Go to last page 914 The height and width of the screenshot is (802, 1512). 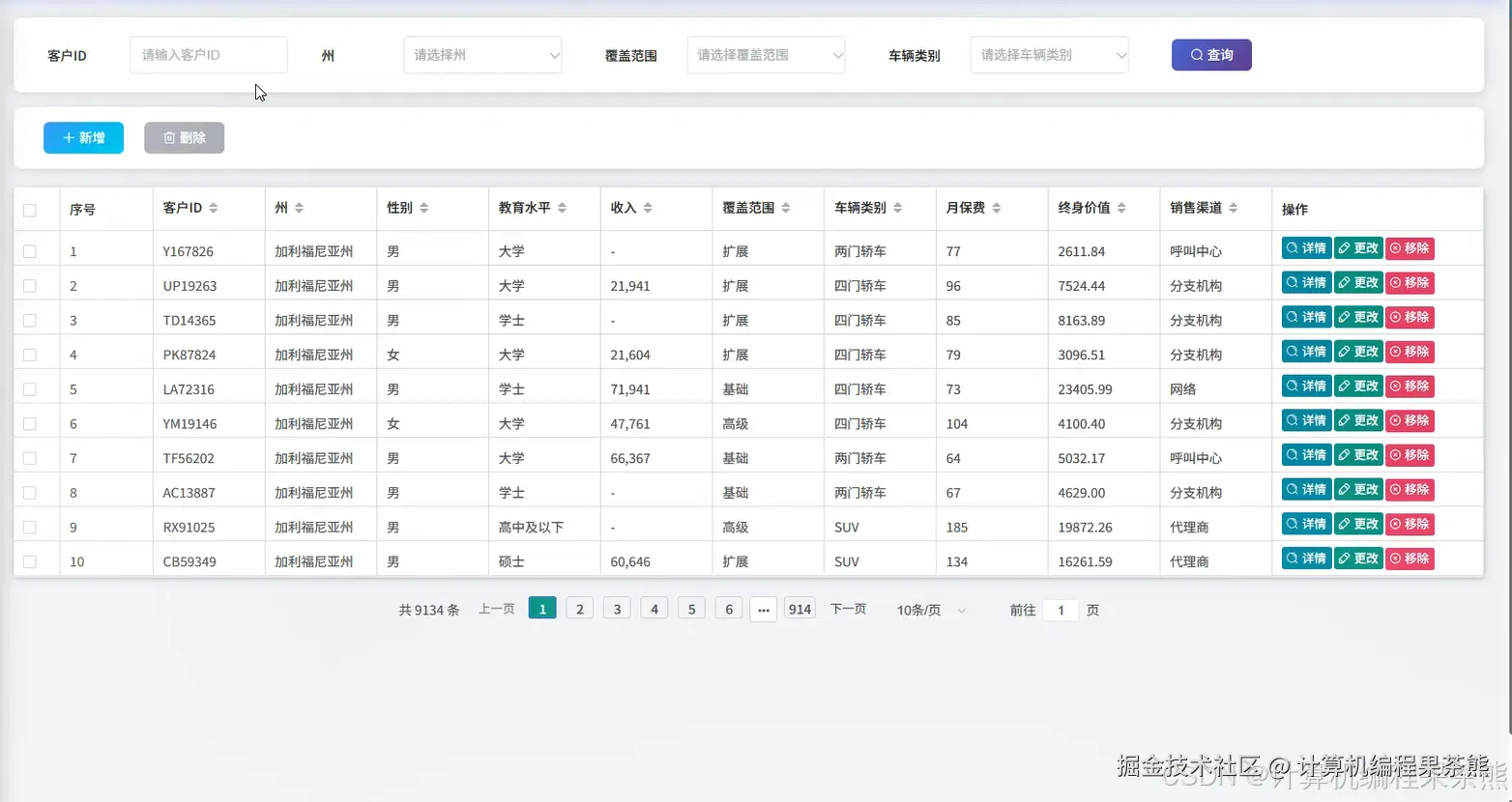coord(800,609)
